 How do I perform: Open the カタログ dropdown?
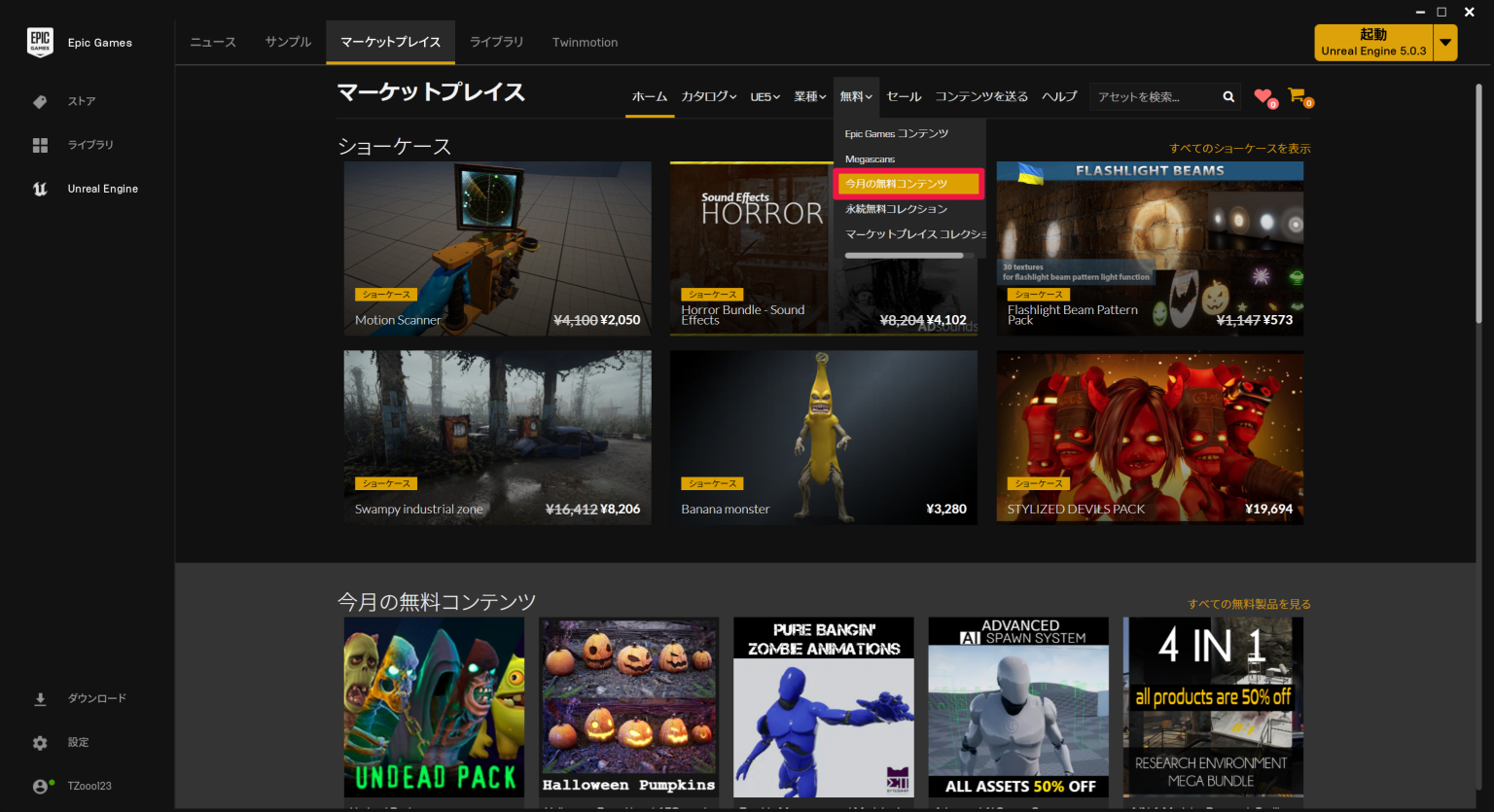click(708, 96)
